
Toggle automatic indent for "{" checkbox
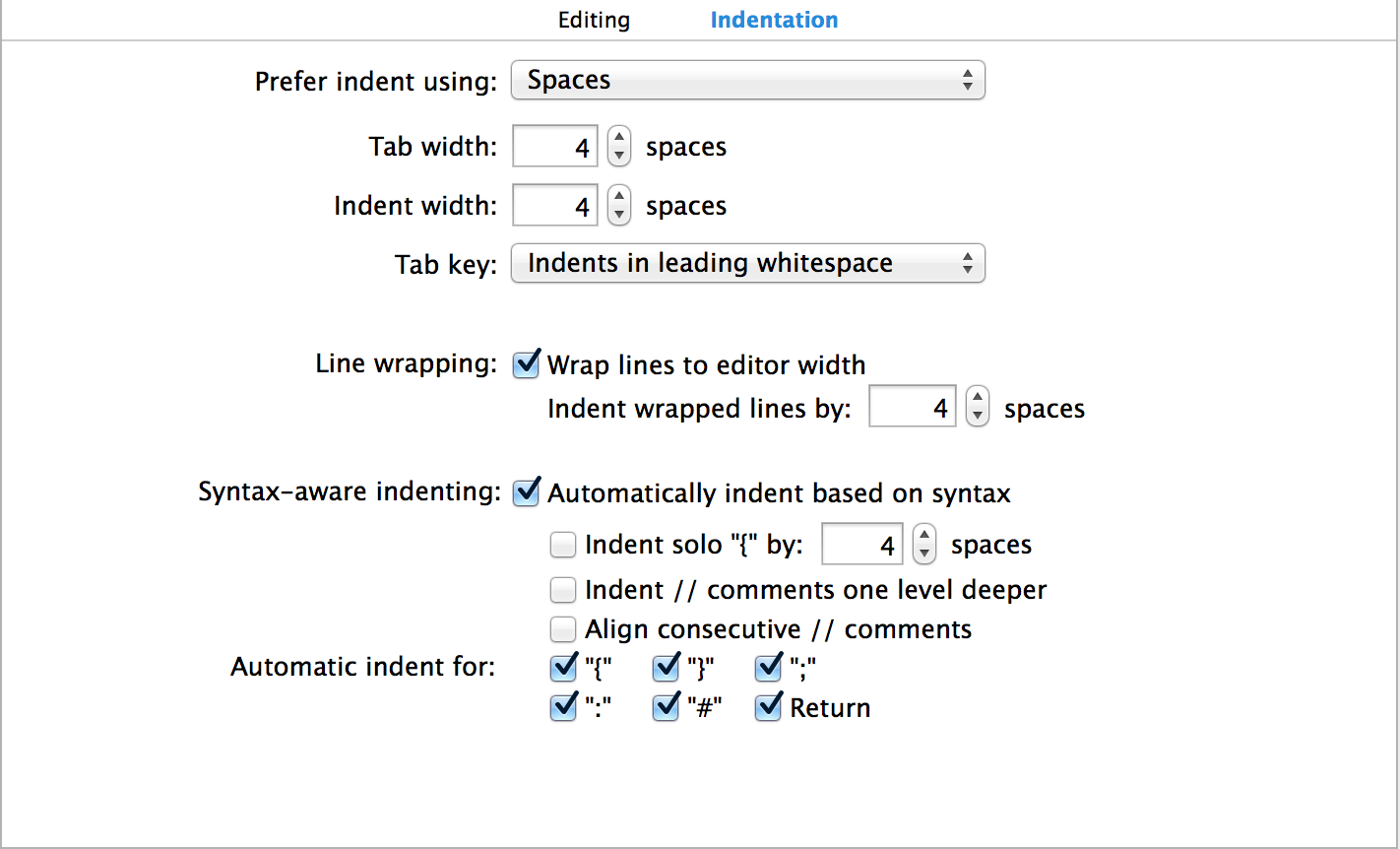point(563,669)
